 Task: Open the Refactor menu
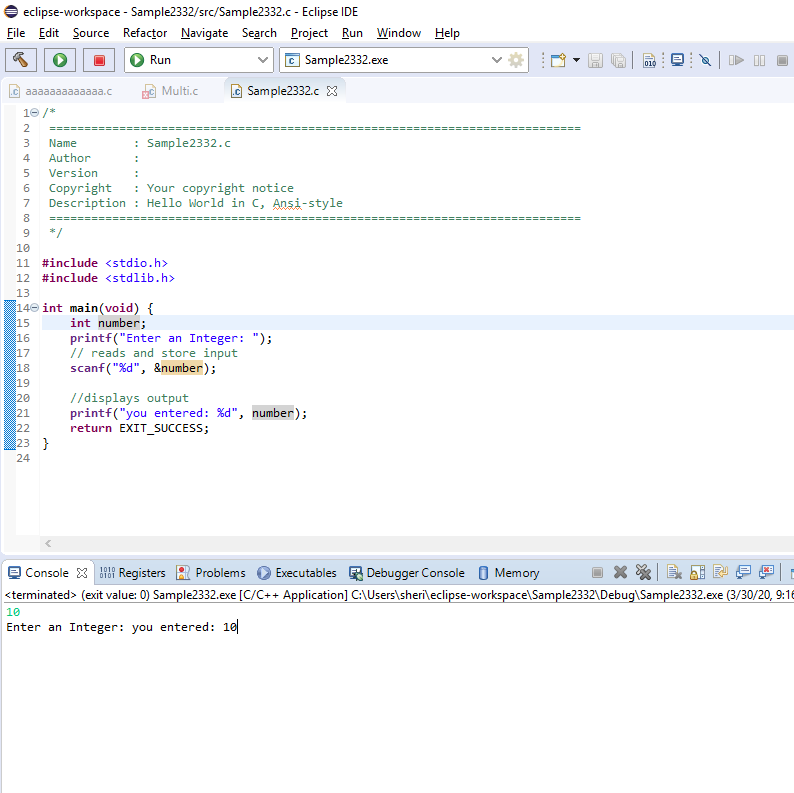(145, 33)
